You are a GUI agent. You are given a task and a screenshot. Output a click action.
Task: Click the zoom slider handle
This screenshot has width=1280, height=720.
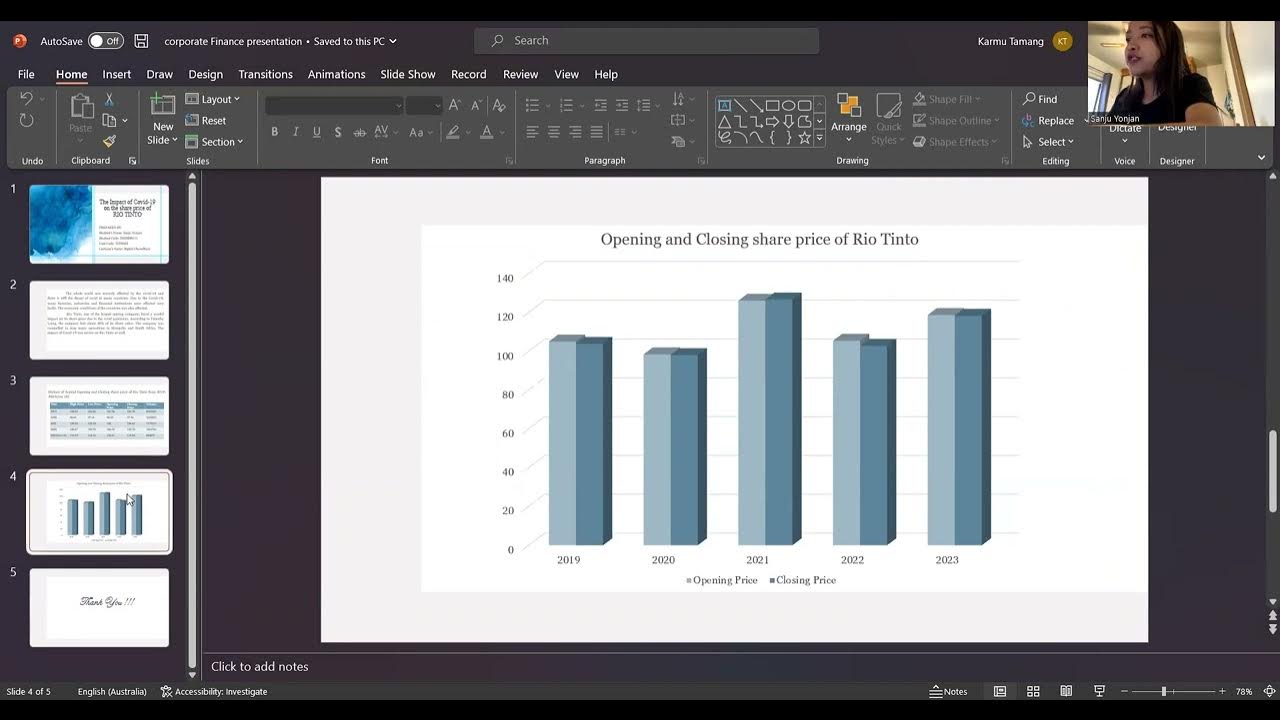tap(1163, 691)
